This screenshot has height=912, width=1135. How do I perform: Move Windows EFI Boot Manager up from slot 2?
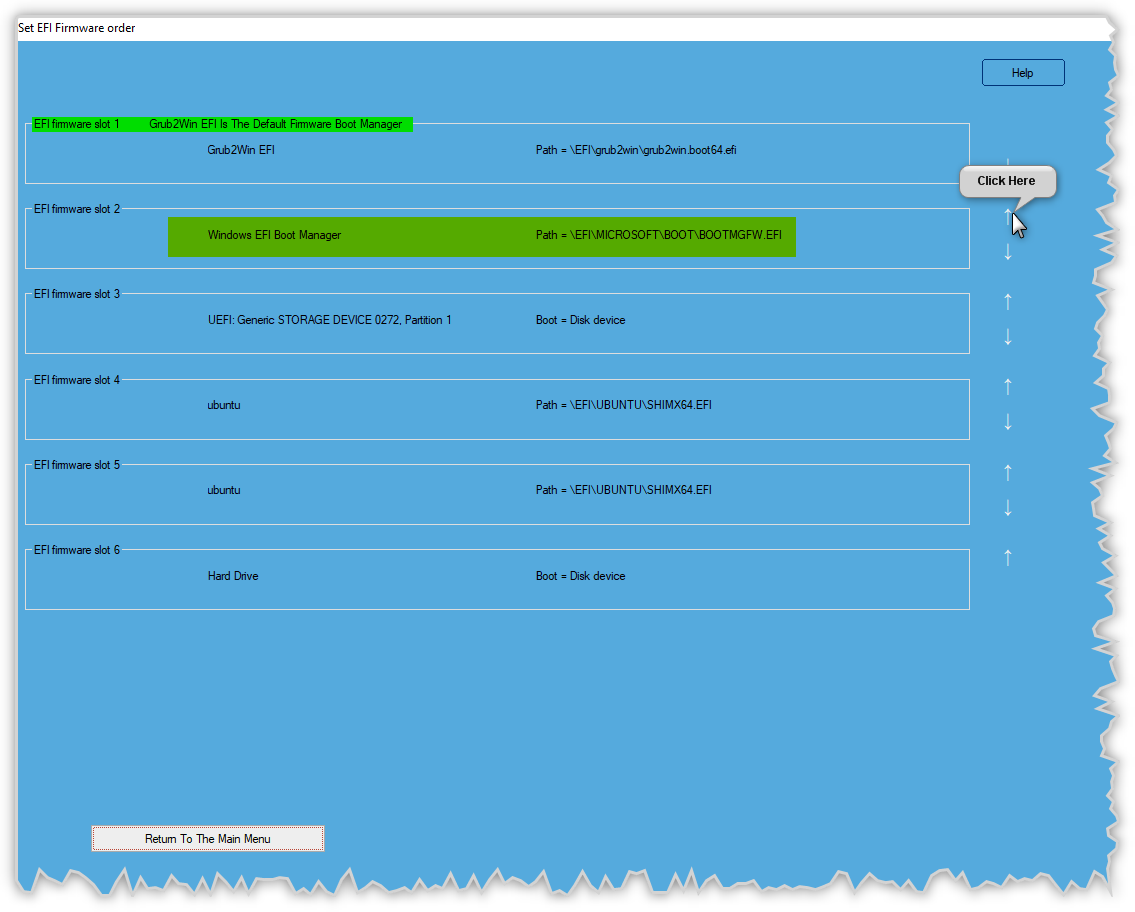click(x=1008, y=215)
